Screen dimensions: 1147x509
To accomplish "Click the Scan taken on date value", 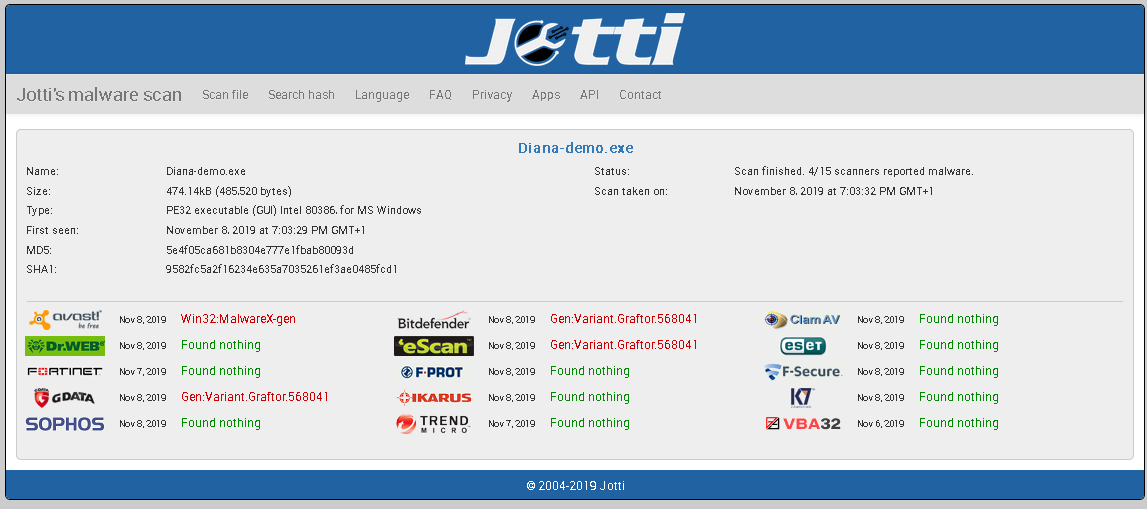I will click(x=834, y=191).
